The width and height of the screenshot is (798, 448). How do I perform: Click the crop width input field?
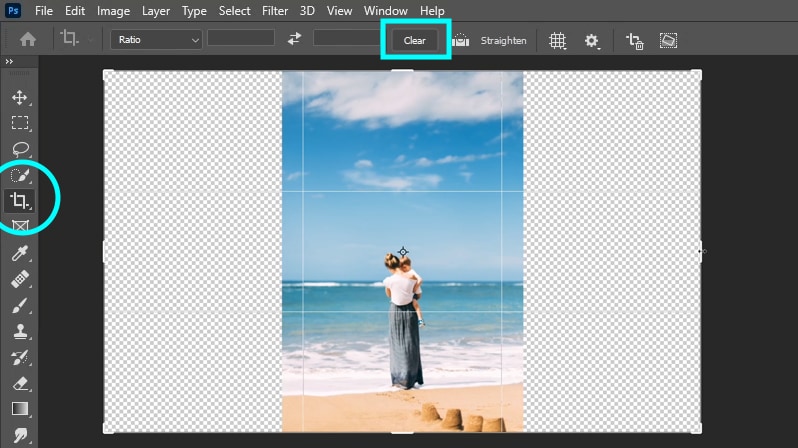(x=241, y=38)
